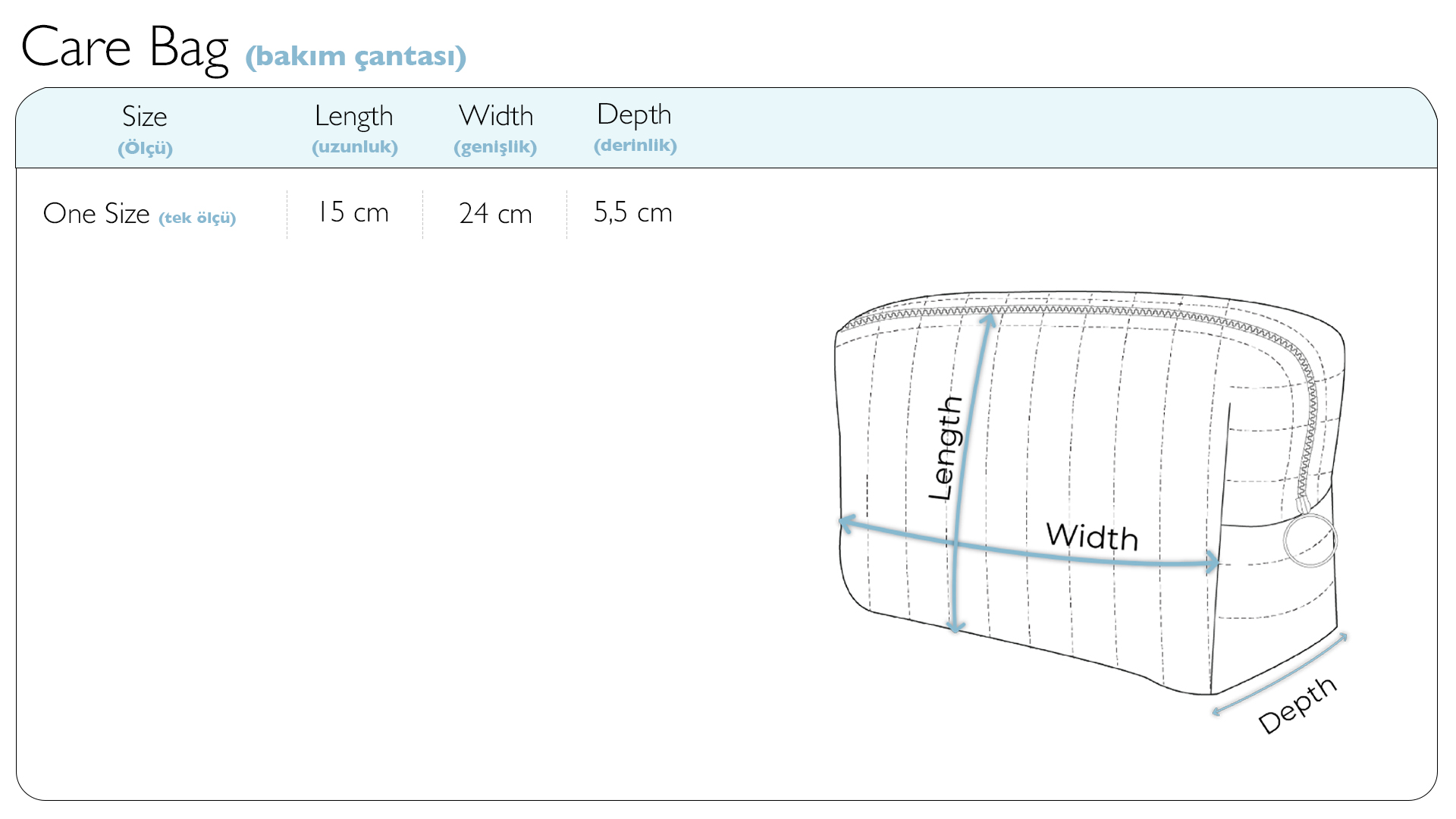
Task: Click the Care Bag title
Action: click(125, 49)
